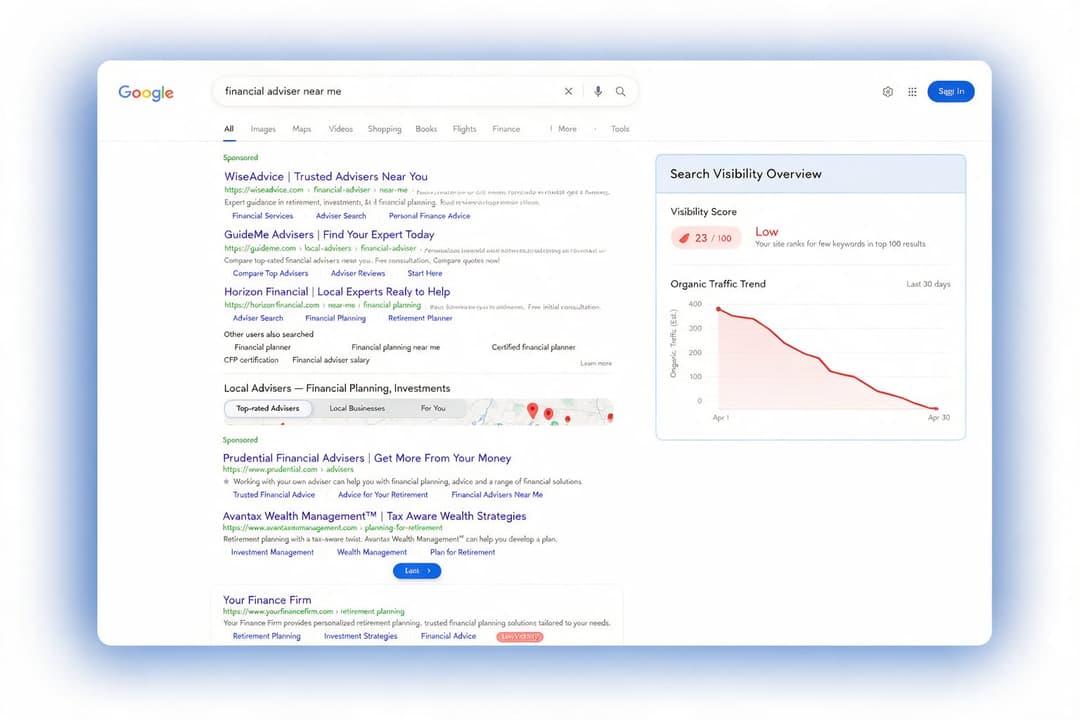Click Financial planning near me related search
This screenshot has width=1080, height=720.
click(x=395, y=347)
